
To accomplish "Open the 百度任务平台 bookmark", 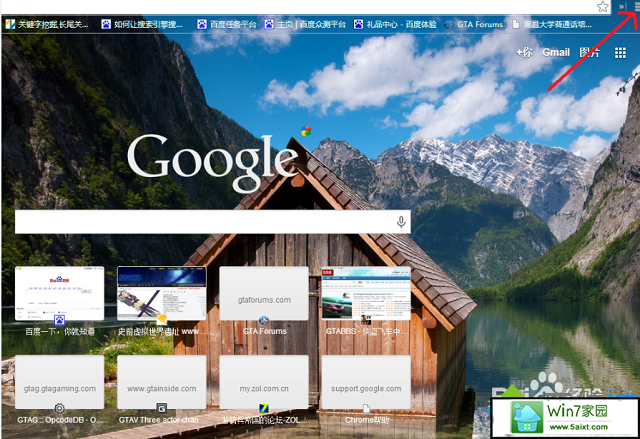I will point(227,24).
